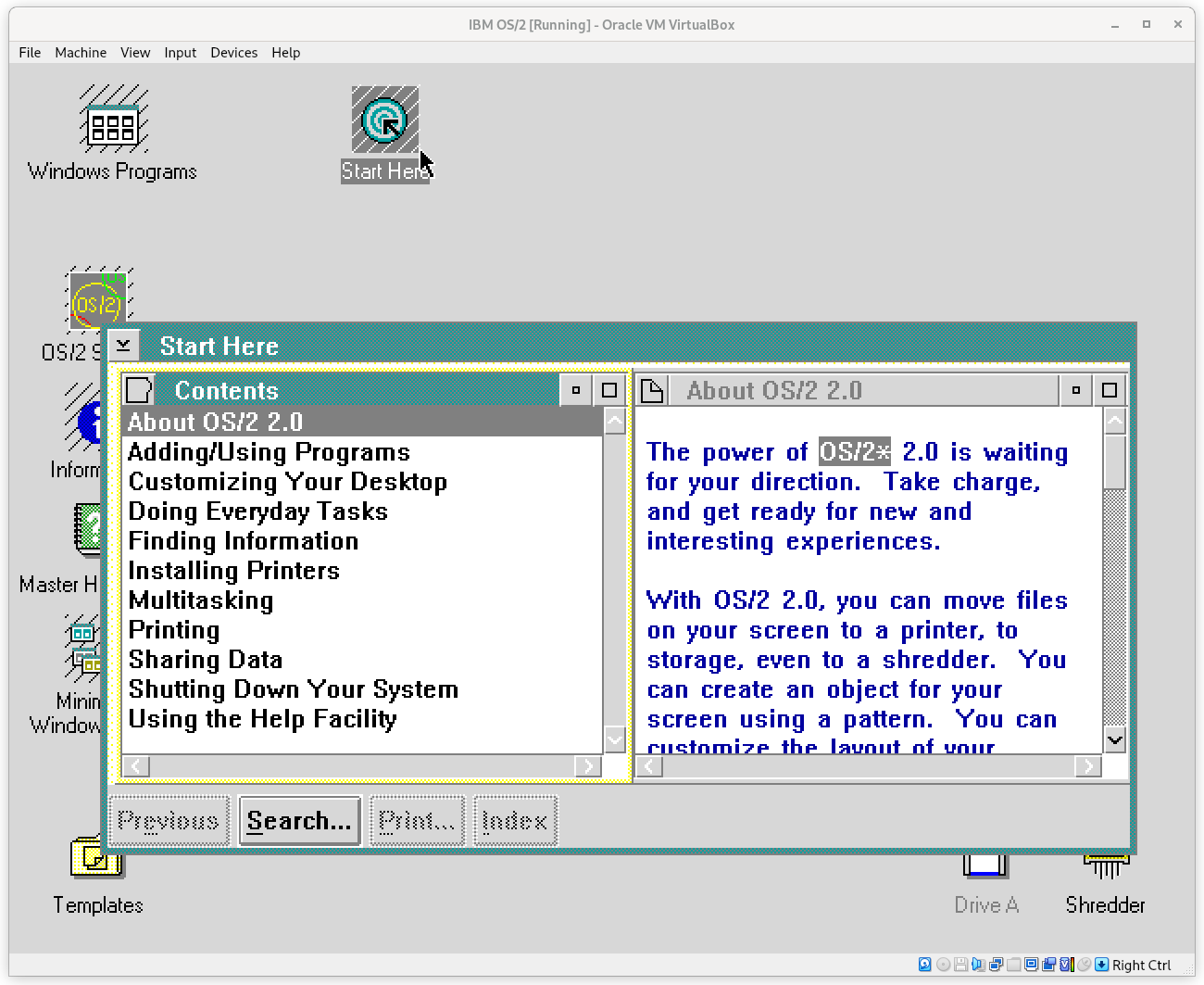Click the Previous button
The height and width of the screenshot is (985, 1204).
(x=169, y=821)
